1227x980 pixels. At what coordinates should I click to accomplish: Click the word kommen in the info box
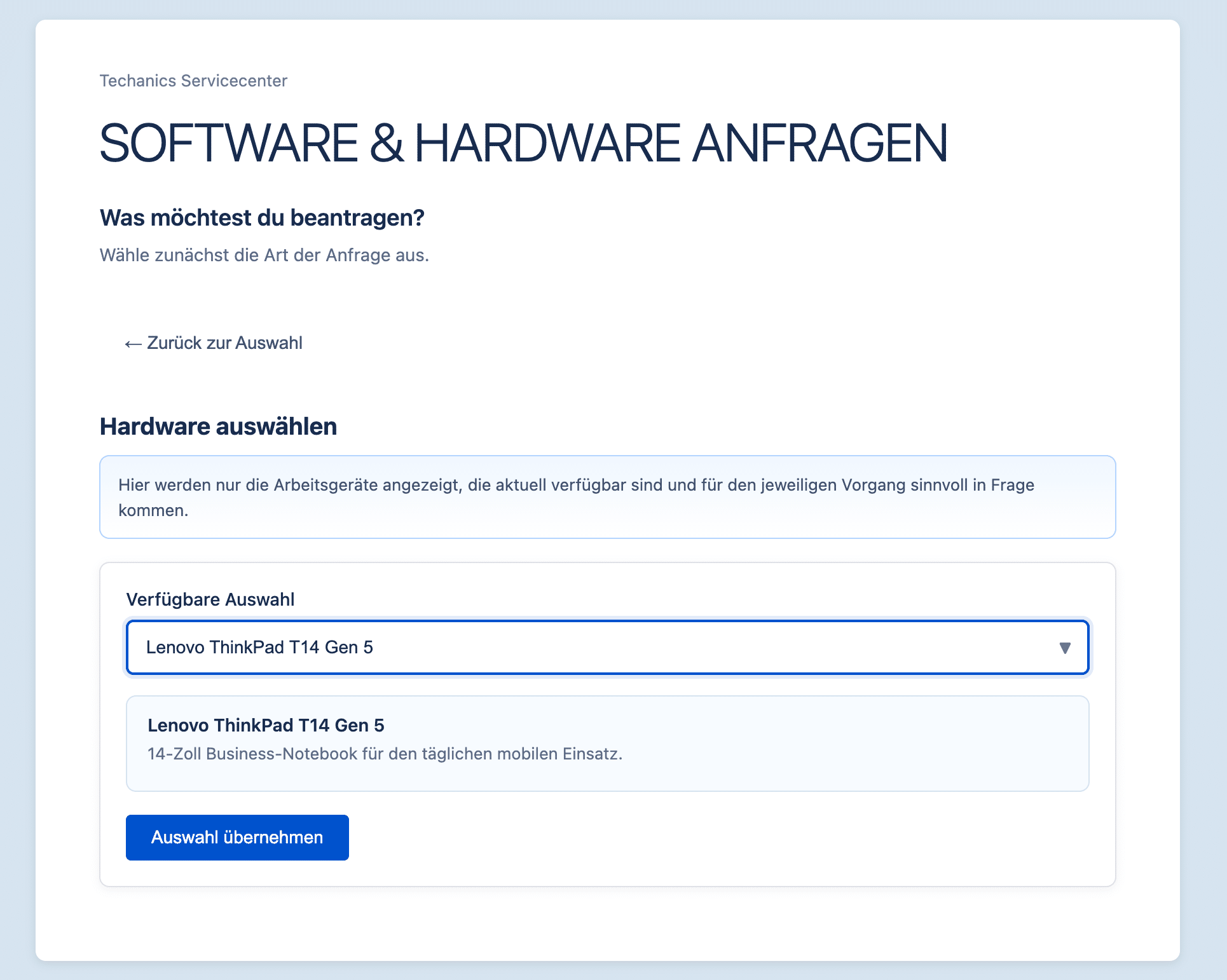tap(153, 510)
